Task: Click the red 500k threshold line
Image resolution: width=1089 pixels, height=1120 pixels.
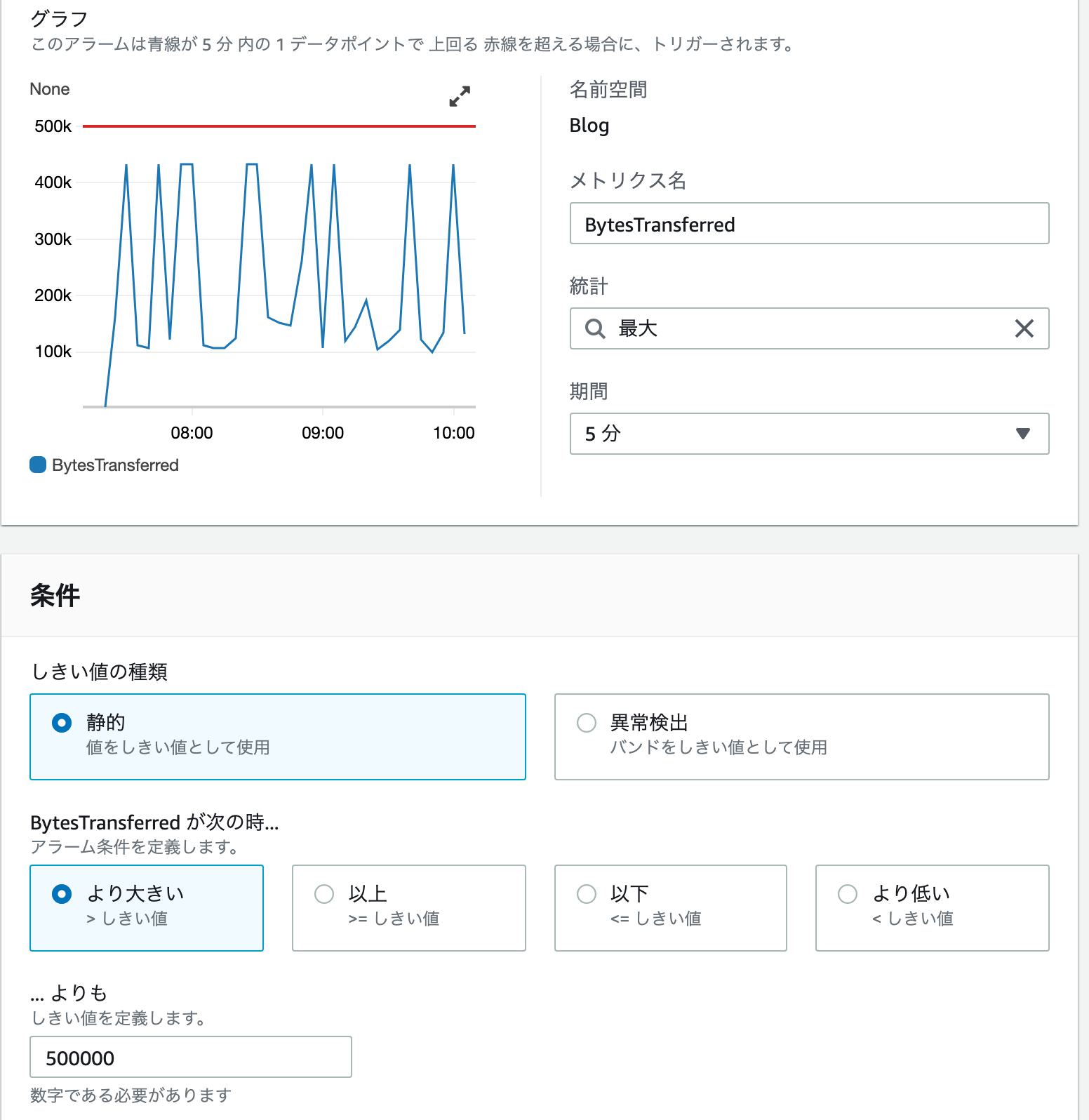Action: pos(279,126)
